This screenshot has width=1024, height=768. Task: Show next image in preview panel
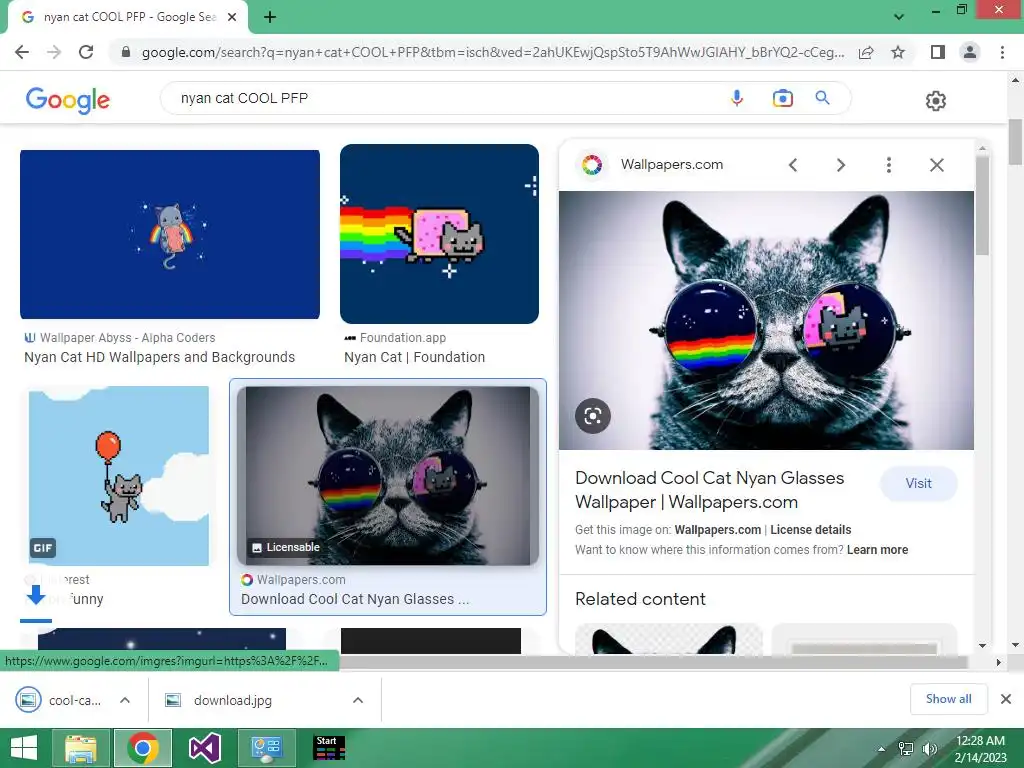841,165
